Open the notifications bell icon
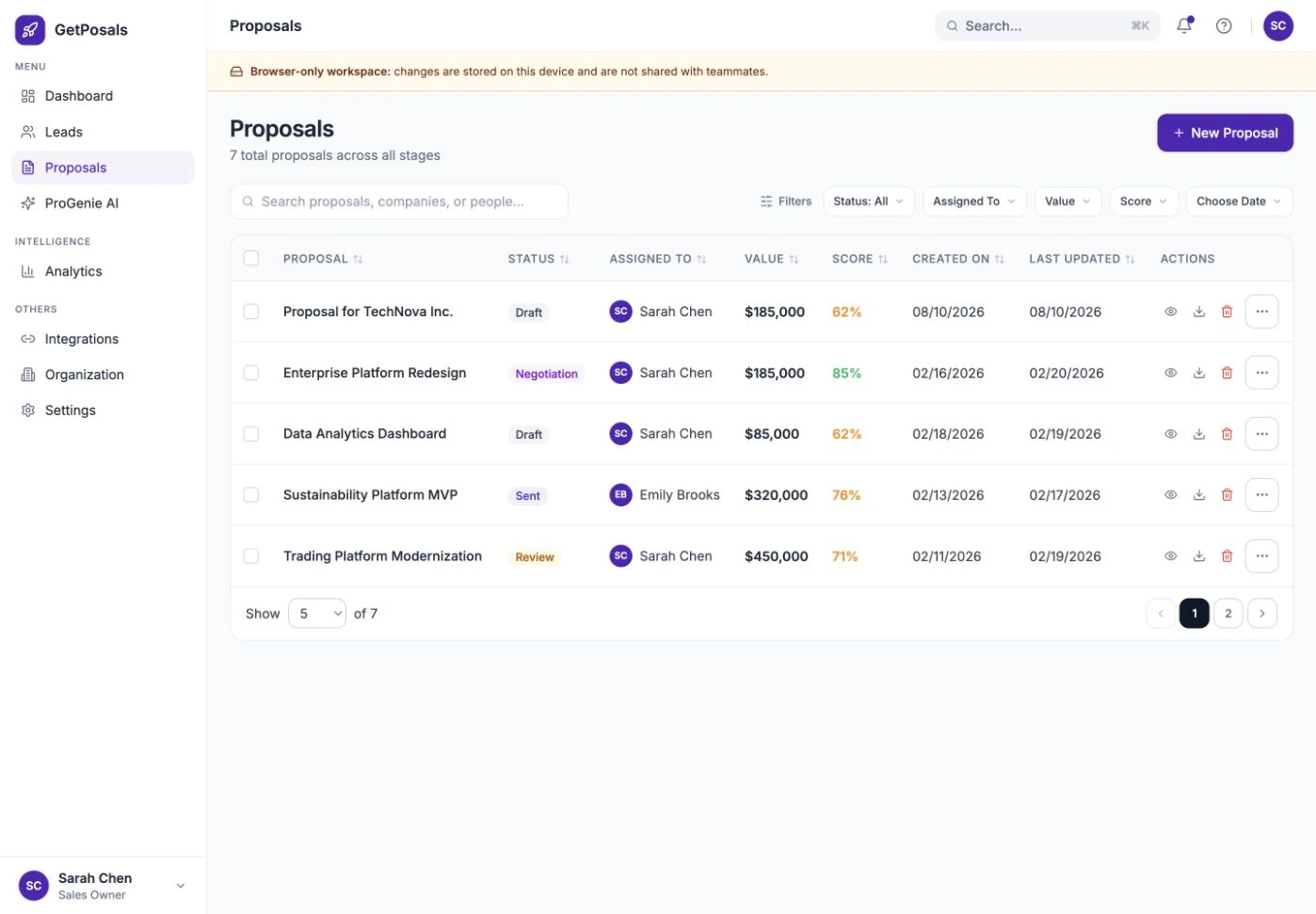 click(x=1184, y=25)
